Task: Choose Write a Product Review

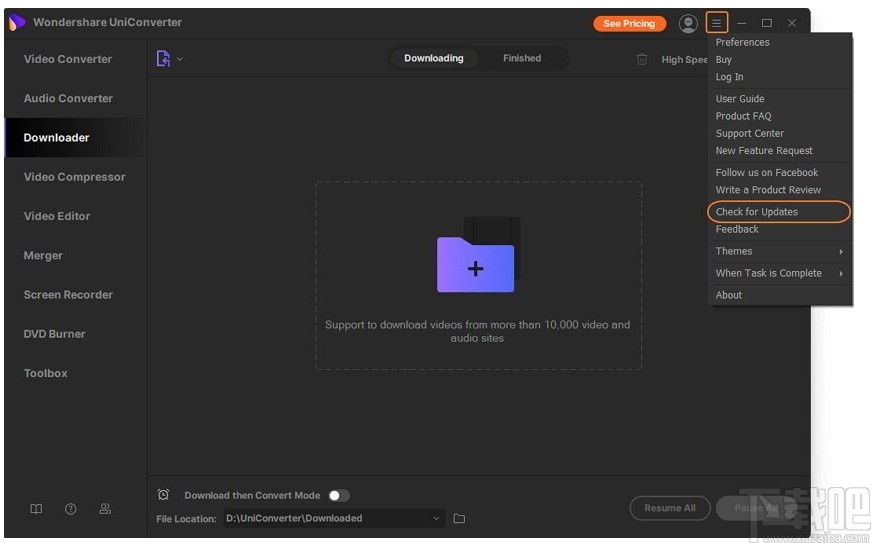Action: click(768, 190)
